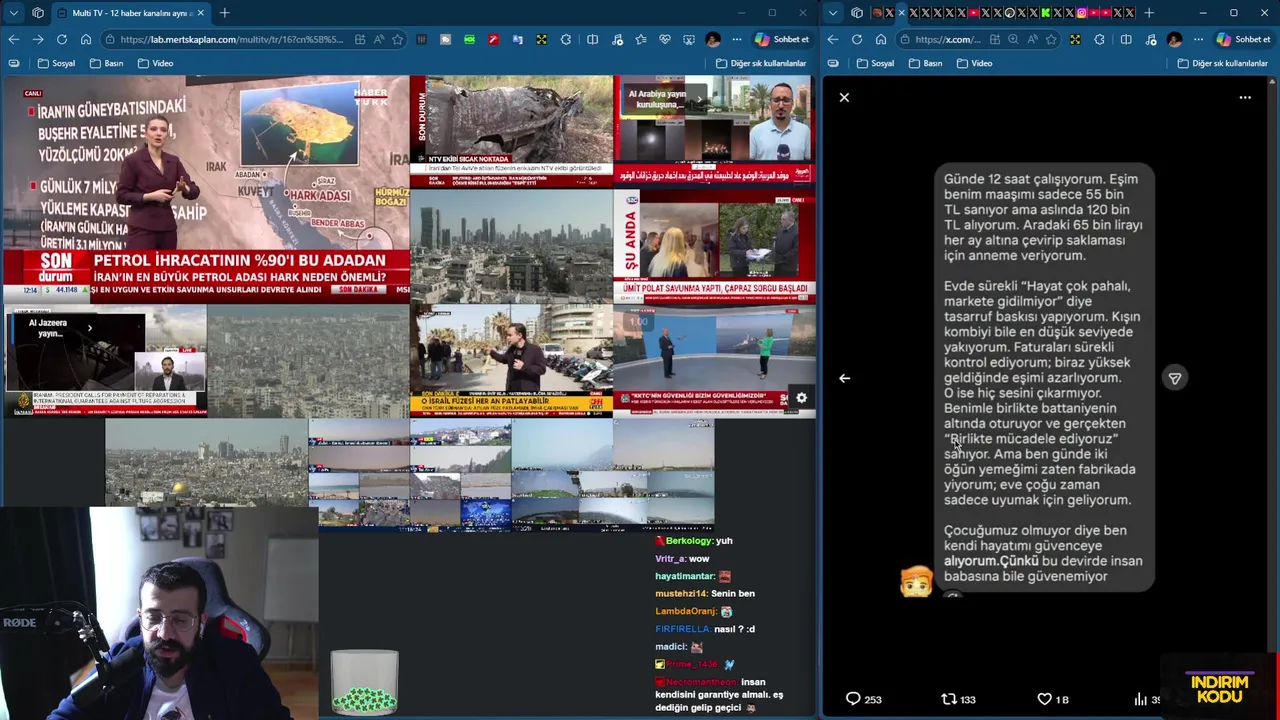The width and height of the screenshot is (1280, 720).
Task: Click the read aloud icon in Multi TV address bar
Action: 378,39
